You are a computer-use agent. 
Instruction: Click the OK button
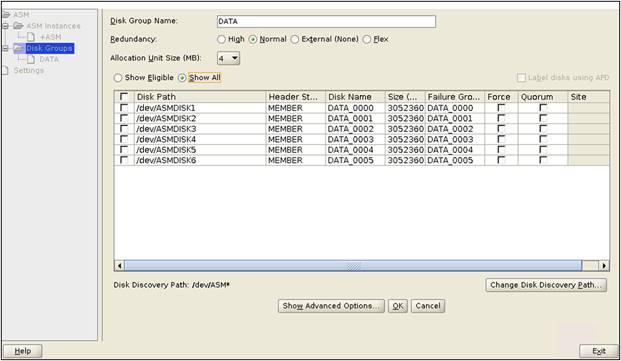[398, 306]
